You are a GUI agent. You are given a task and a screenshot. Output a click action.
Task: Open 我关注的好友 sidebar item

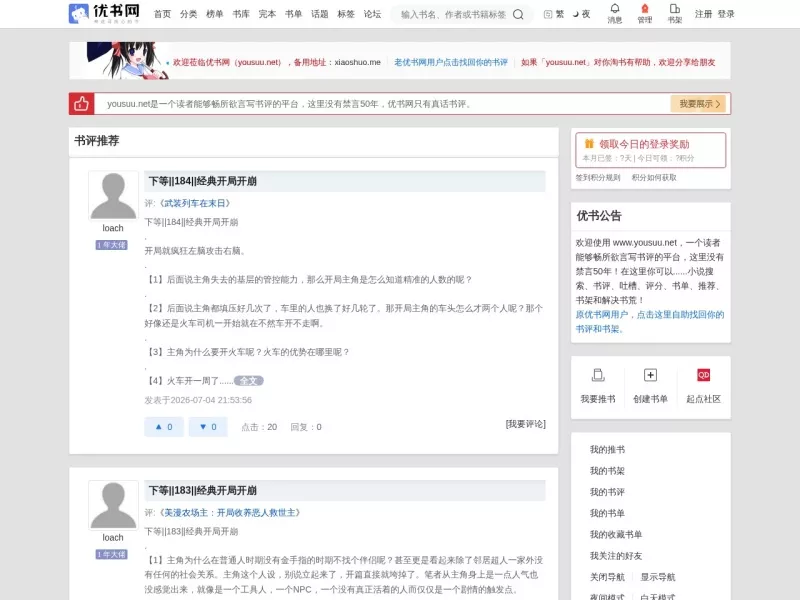[x=616, y=556]
